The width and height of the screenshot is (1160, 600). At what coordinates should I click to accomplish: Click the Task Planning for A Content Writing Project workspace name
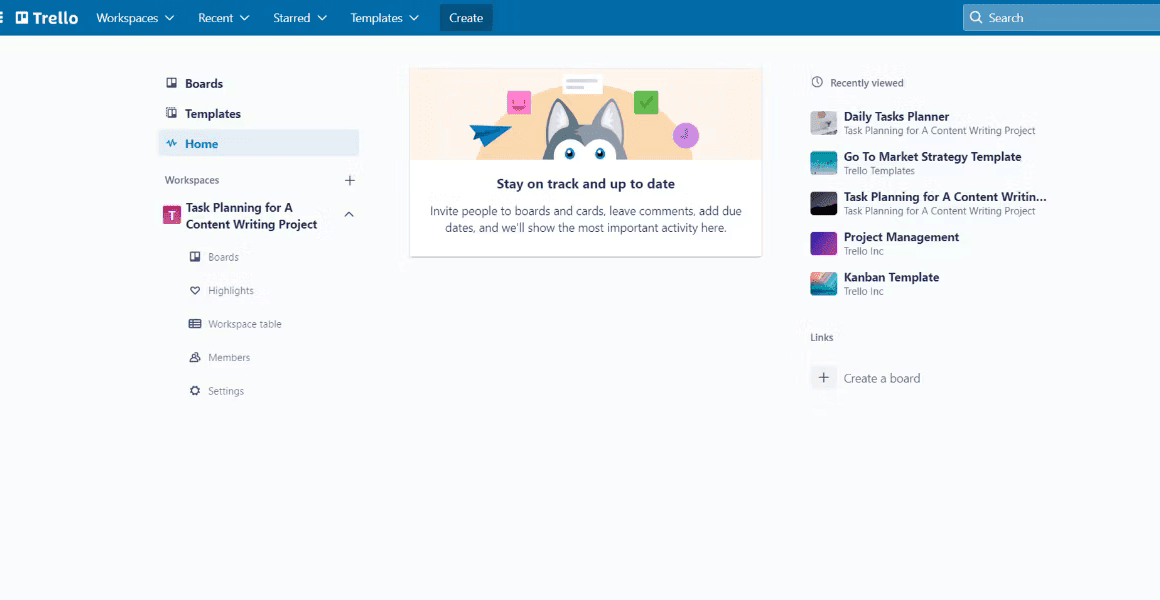tap(252, 216)
